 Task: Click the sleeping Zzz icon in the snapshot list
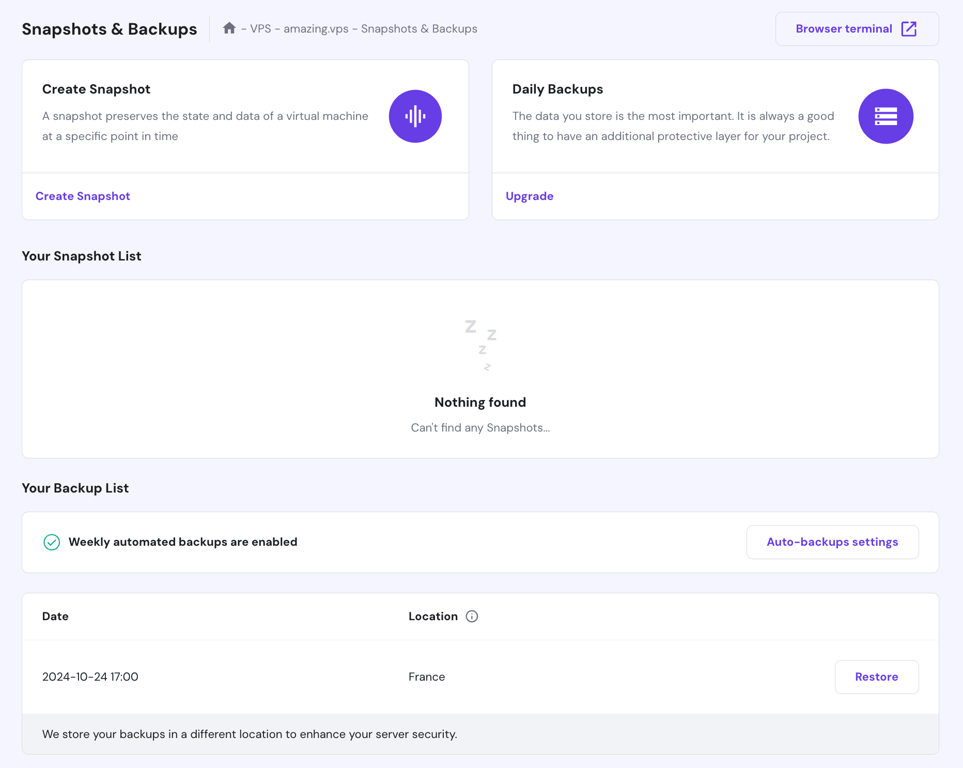pyautogui.click(x=480, y=342)
